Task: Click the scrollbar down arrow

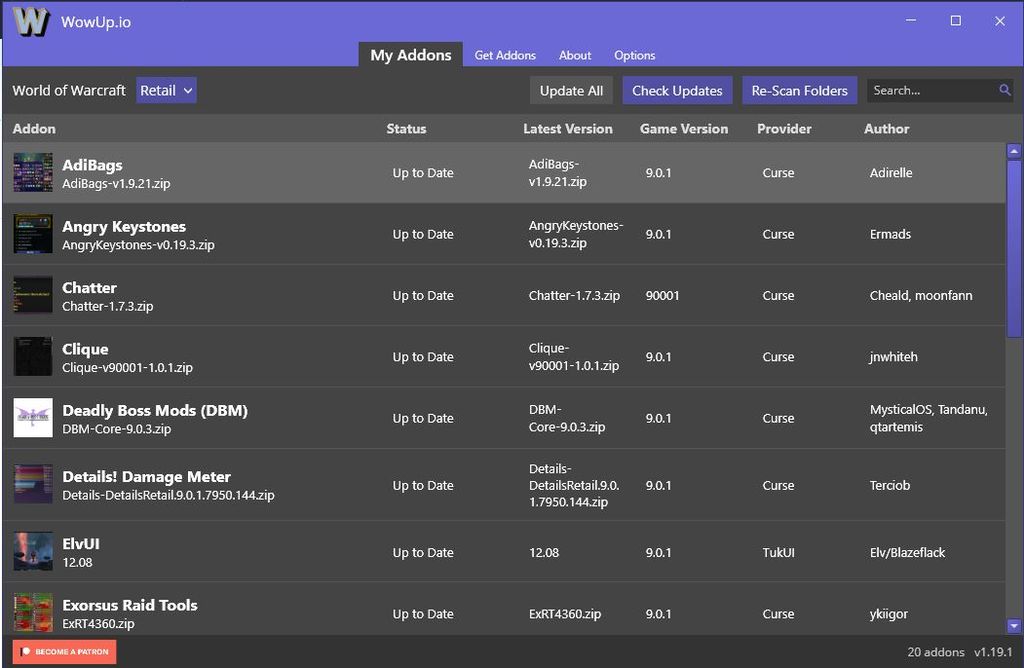Action: [1014, 627]
